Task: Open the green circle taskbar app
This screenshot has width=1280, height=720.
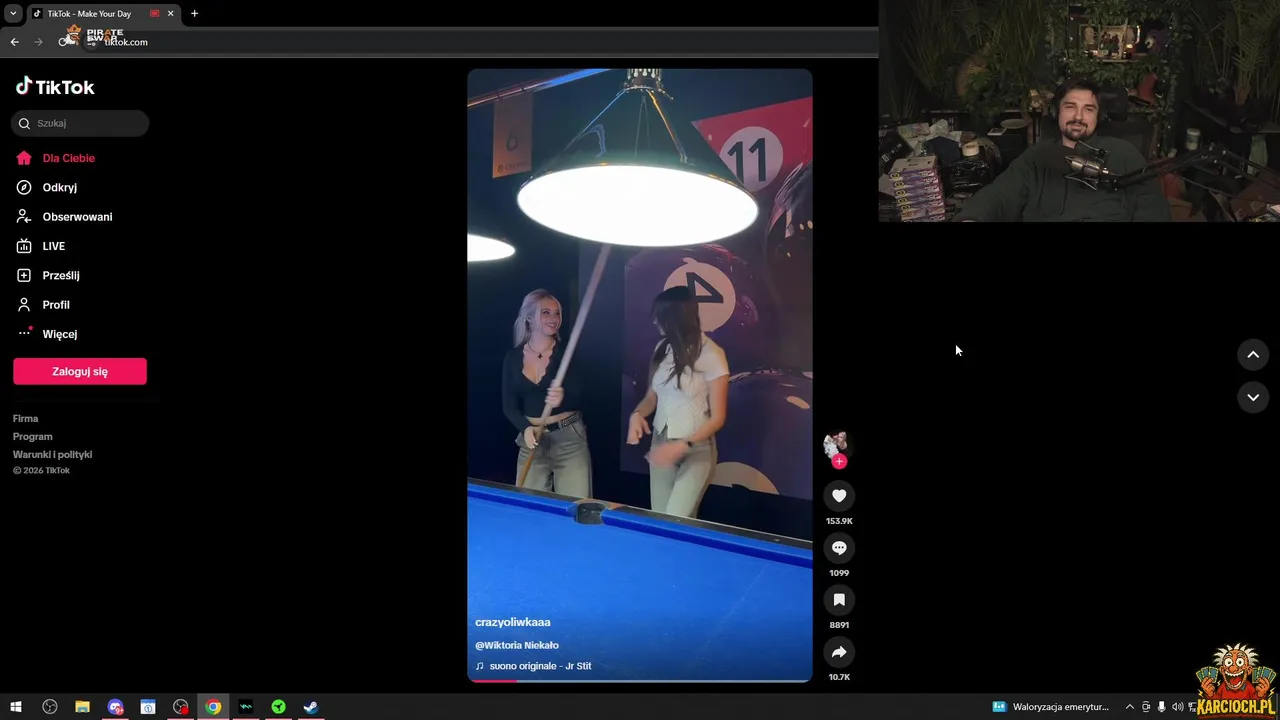Action: (278, 707)
